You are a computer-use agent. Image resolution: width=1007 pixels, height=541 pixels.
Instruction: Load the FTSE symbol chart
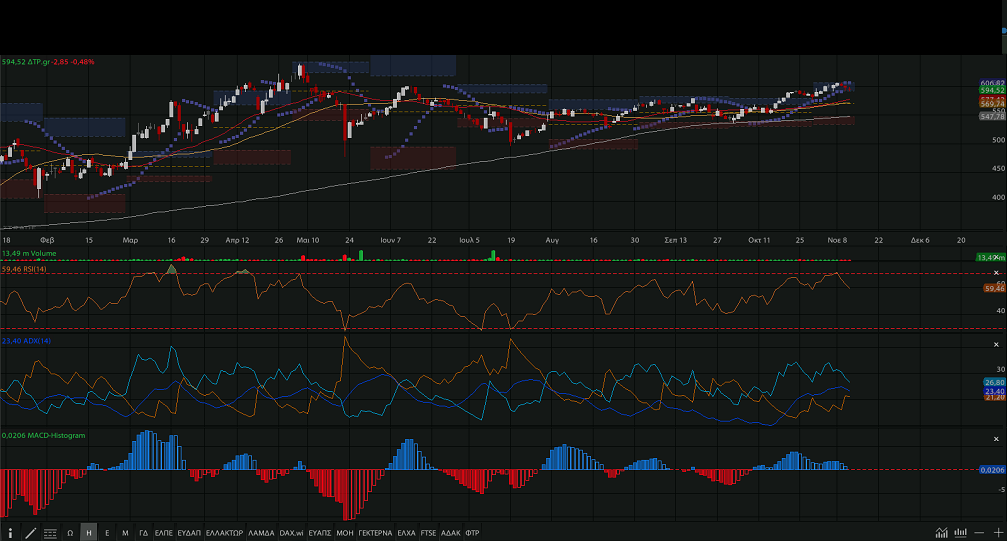point(429,533)
